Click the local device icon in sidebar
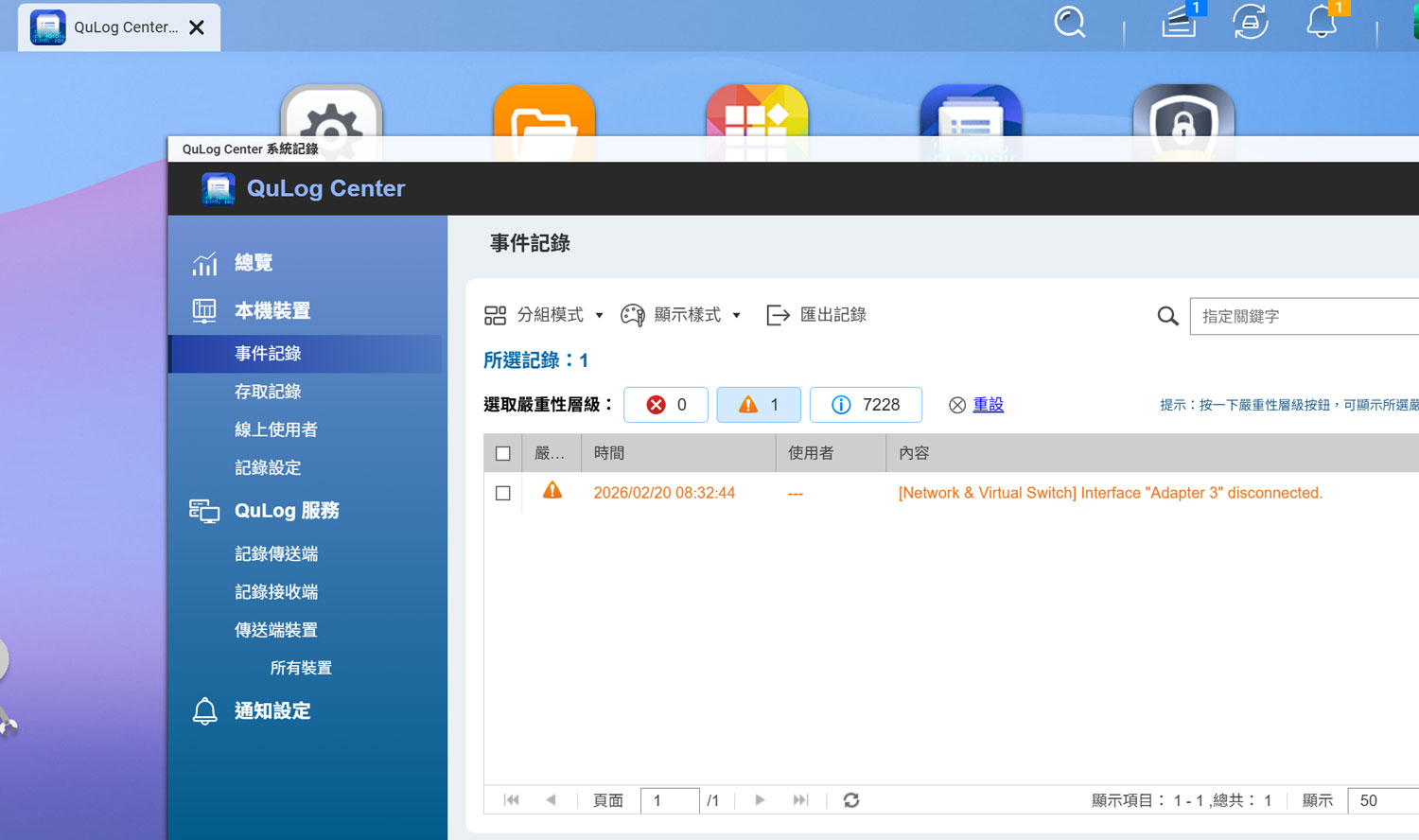Screen dimensions: 1419x840 204,310
